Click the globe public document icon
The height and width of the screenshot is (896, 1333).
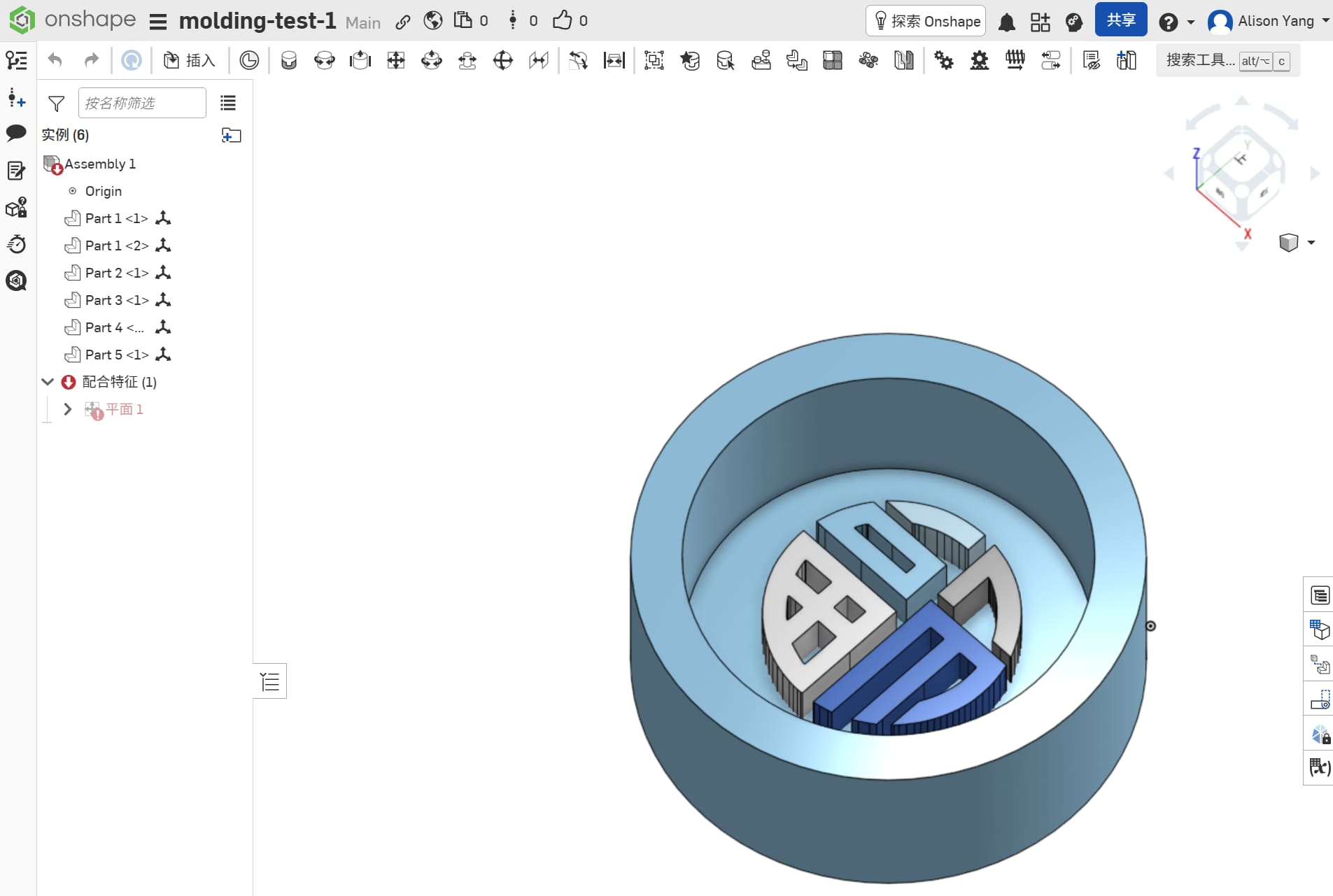tap(433, 21)
